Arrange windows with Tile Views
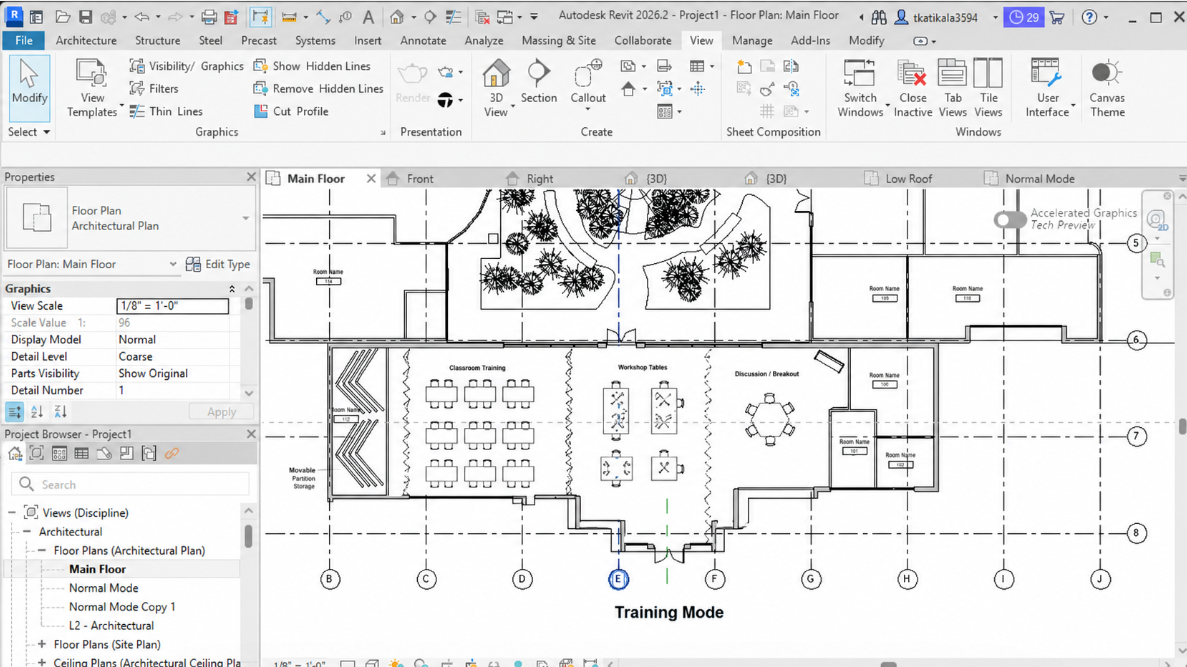The width and height of the screenshot is (1187, 667). [988, 89]
